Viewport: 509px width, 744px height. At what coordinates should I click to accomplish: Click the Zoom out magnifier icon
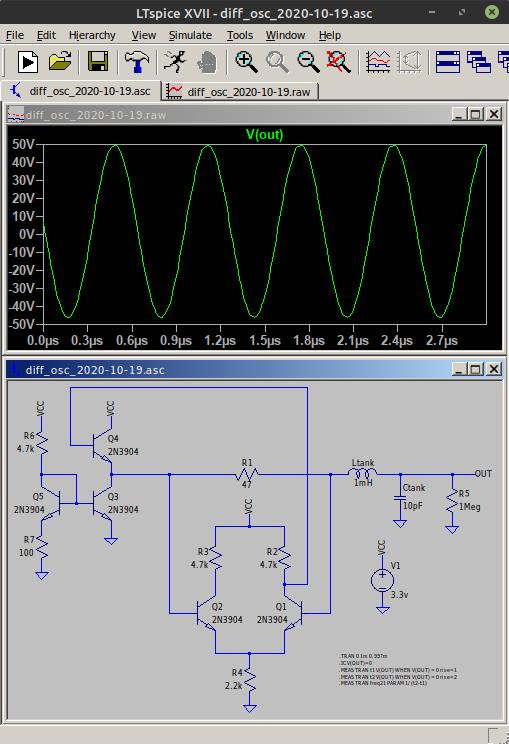point(308,62)
